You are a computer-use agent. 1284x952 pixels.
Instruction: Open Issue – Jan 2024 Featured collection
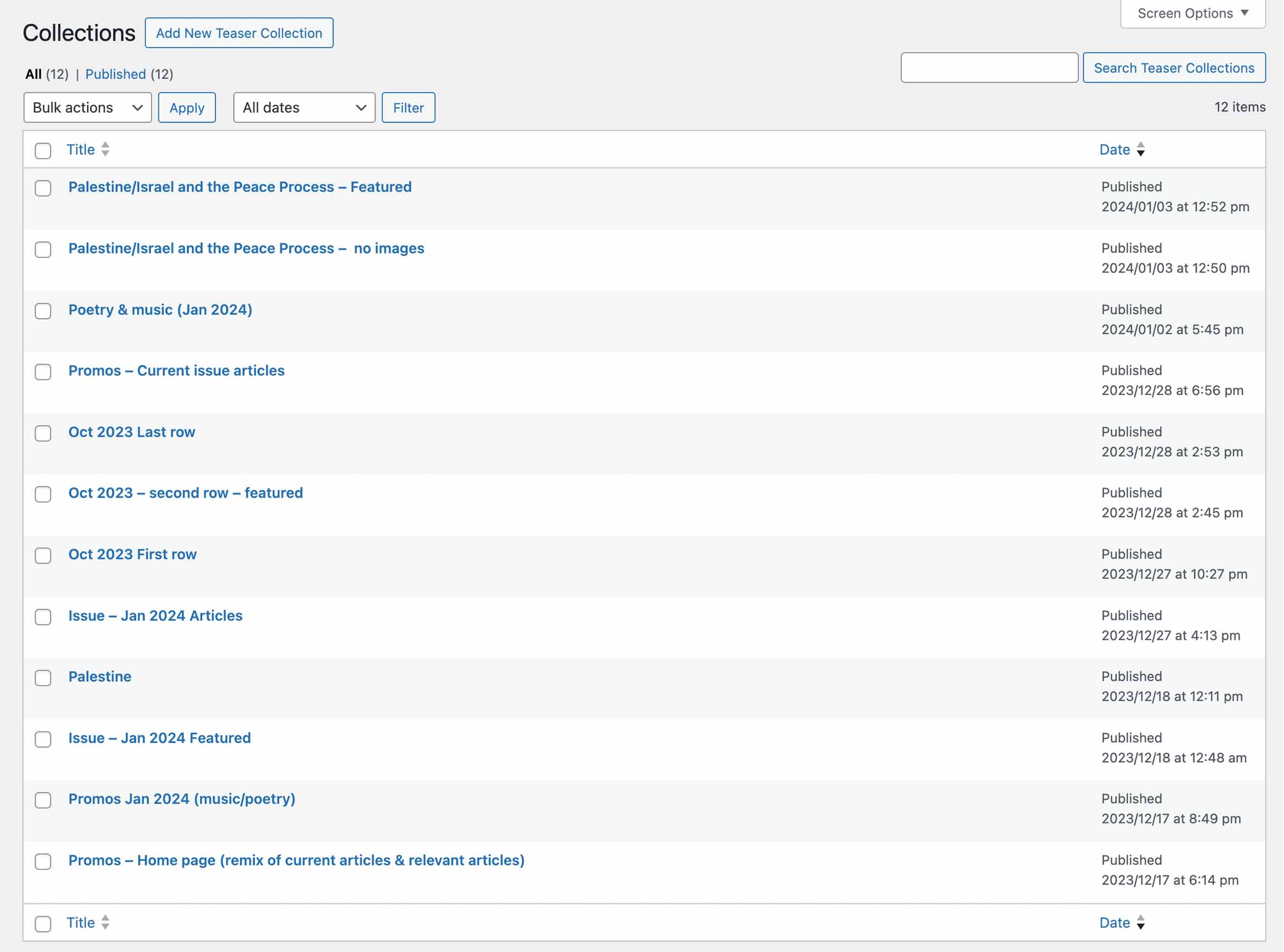point(160,738)
